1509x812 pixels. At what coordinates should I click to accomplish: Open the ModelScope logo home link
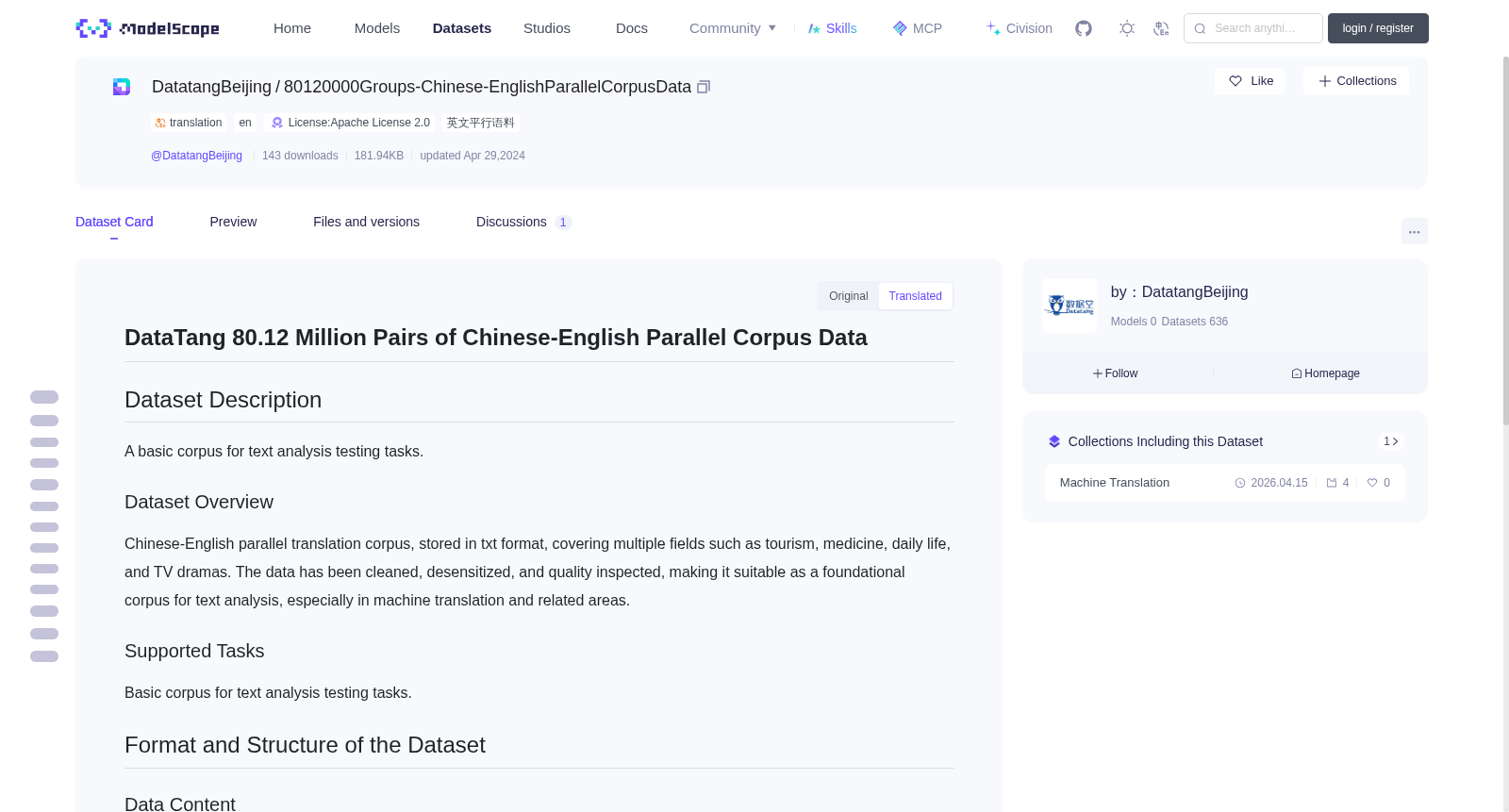pyautogui.click(x=147, y=28)
